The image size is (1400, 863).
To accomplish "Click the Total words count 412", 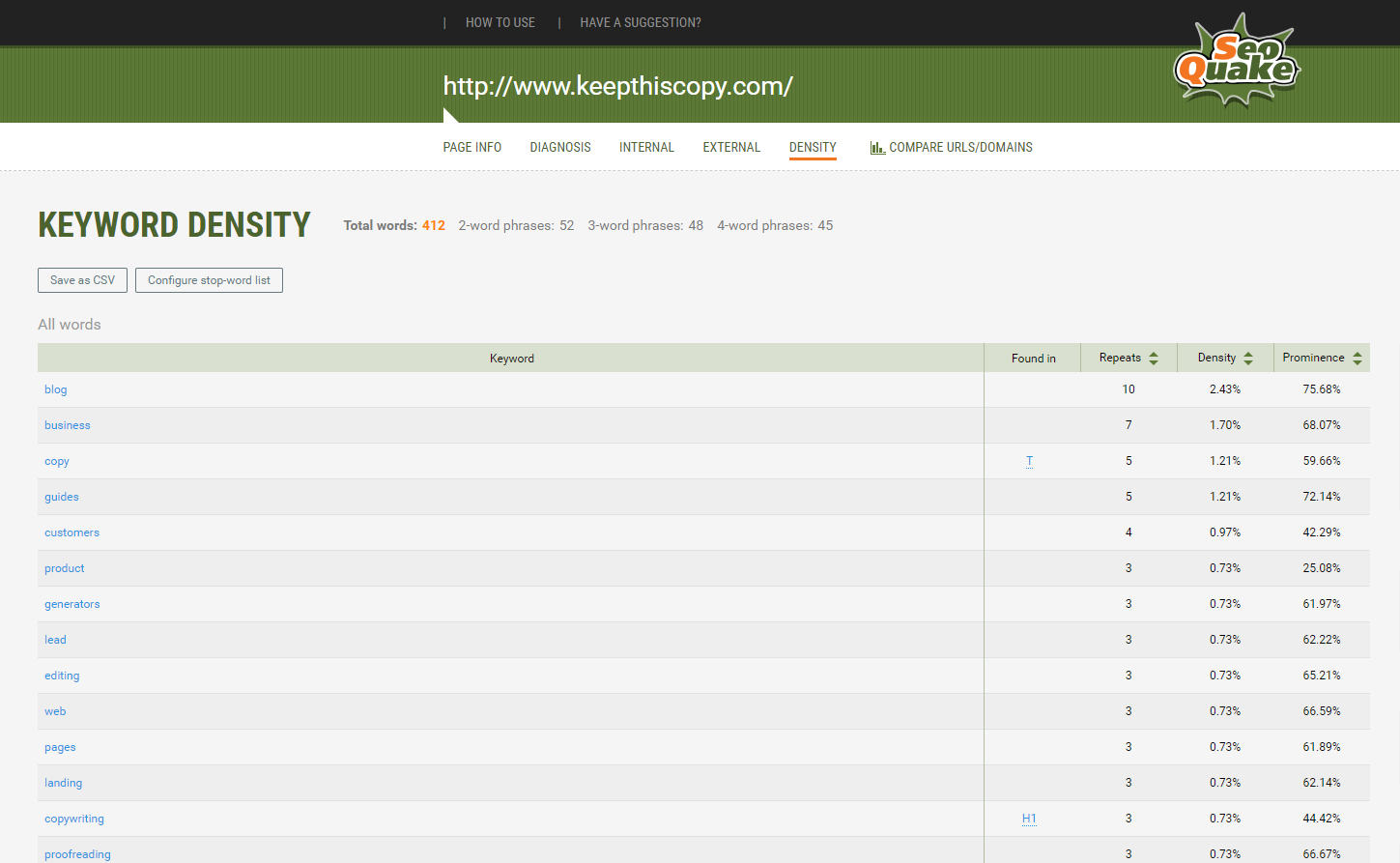I will click(434, 225).
